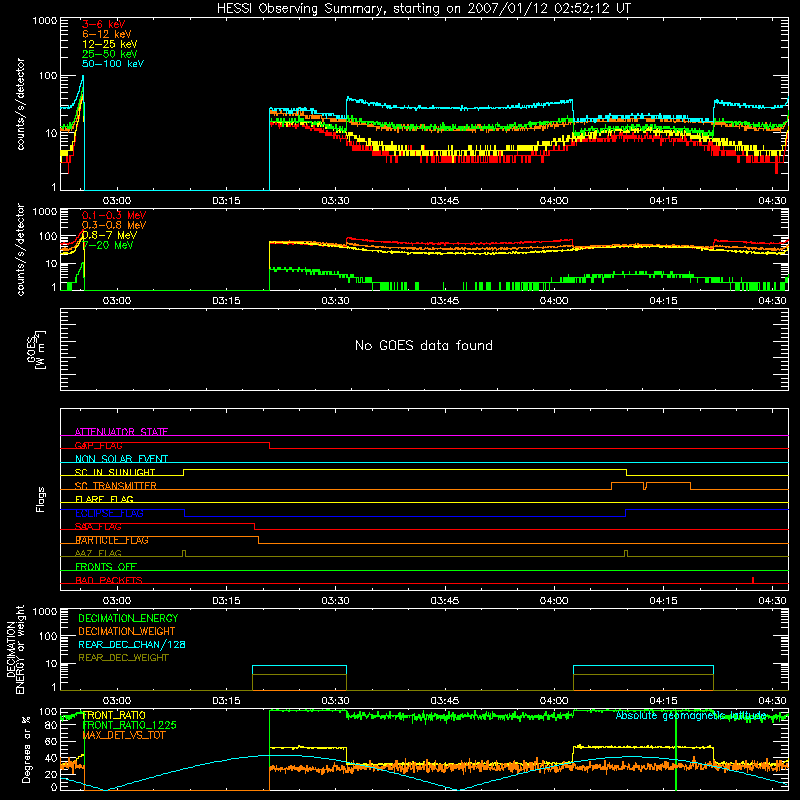The image size is (800, 800).
Task: Select the DECIMATION ENERGY or weight axis title
Action: click(15, 649)
